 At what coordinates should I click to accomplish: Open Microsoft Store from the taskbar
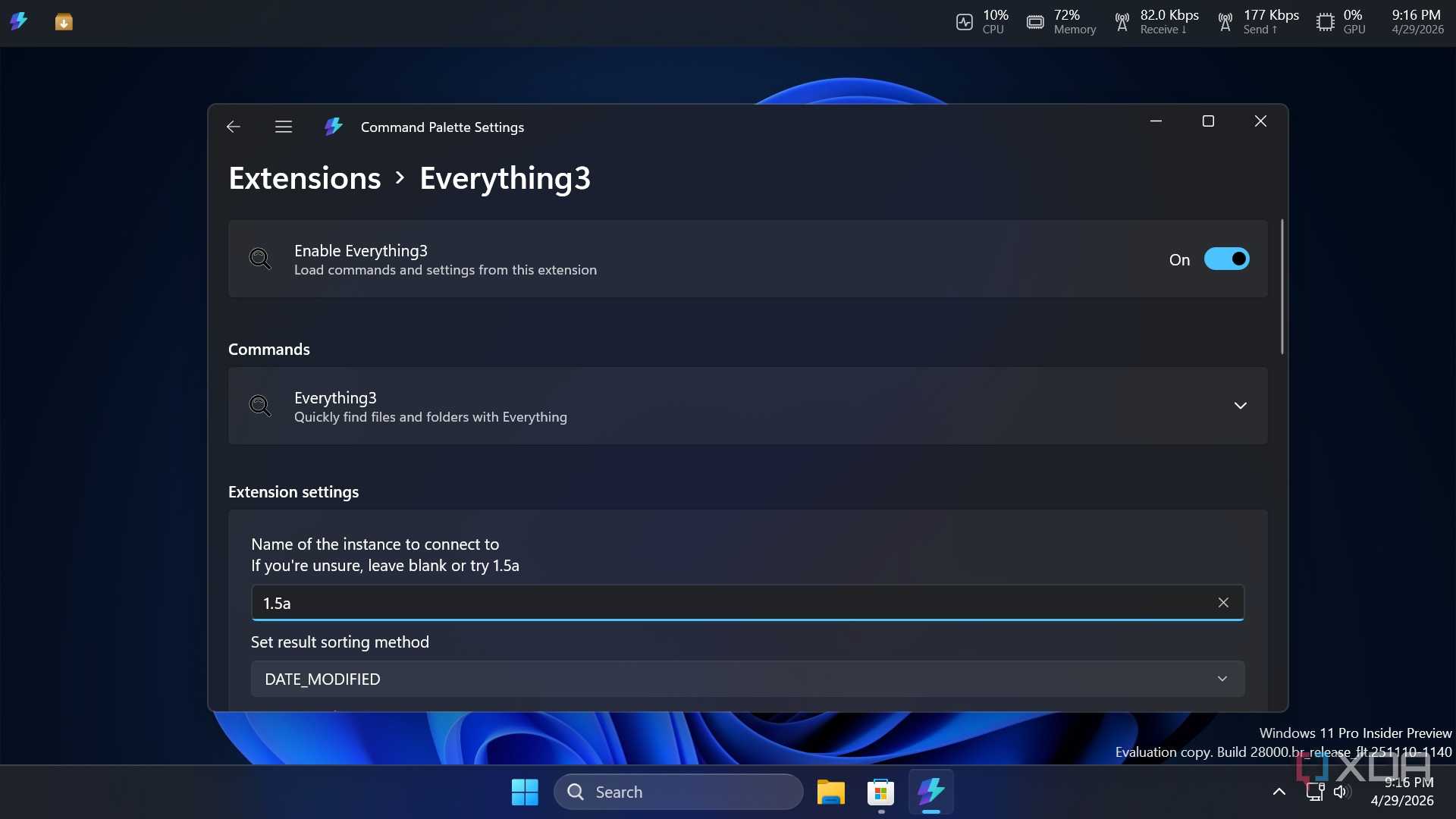(880, 792)
